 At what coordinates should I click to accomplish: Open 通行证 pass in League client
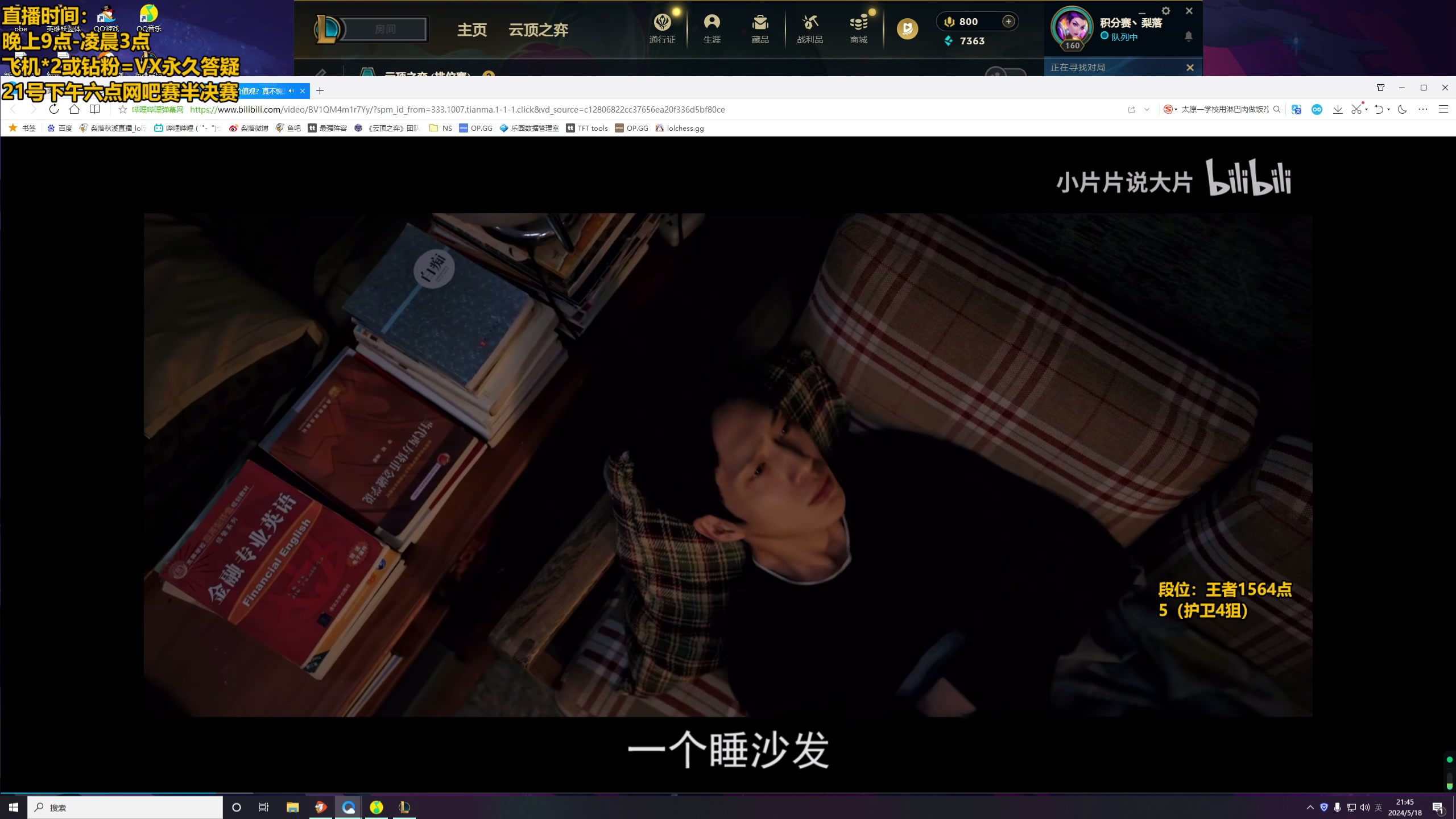[x=662, y=28]
